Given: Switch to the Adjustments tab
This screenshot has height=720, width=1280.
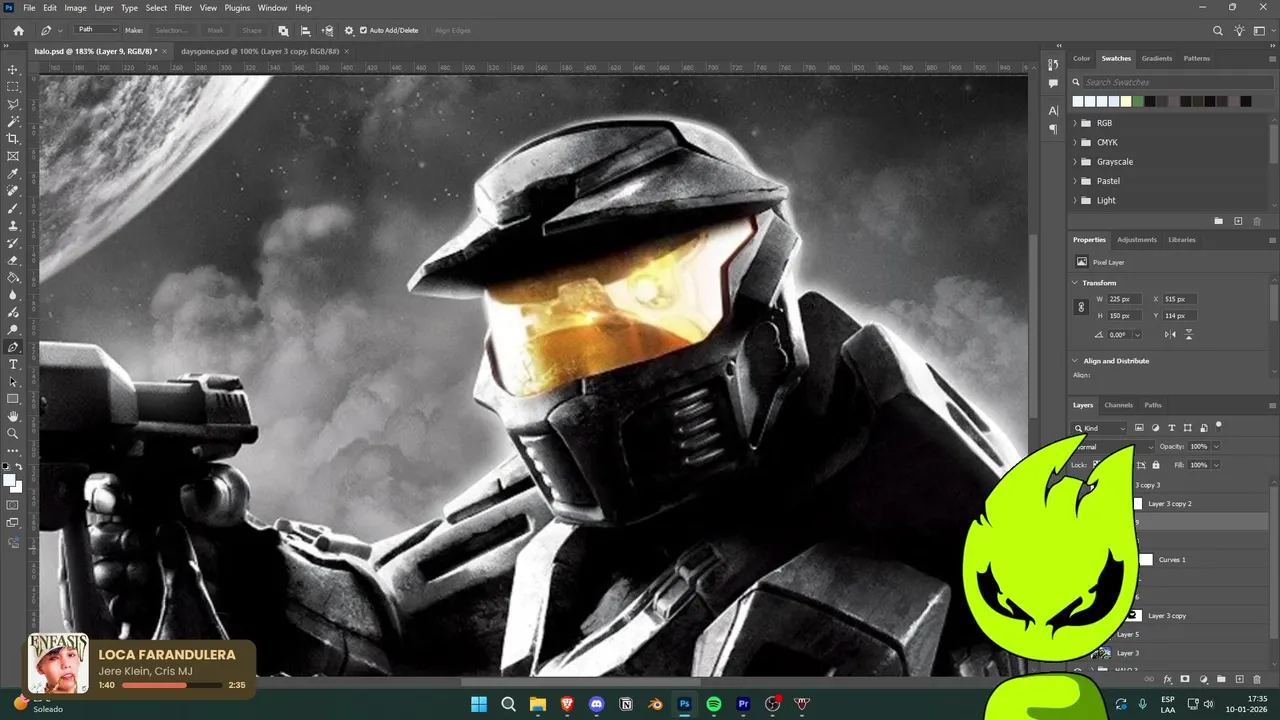Looking at the screenshot, I should coord(1137,240).
